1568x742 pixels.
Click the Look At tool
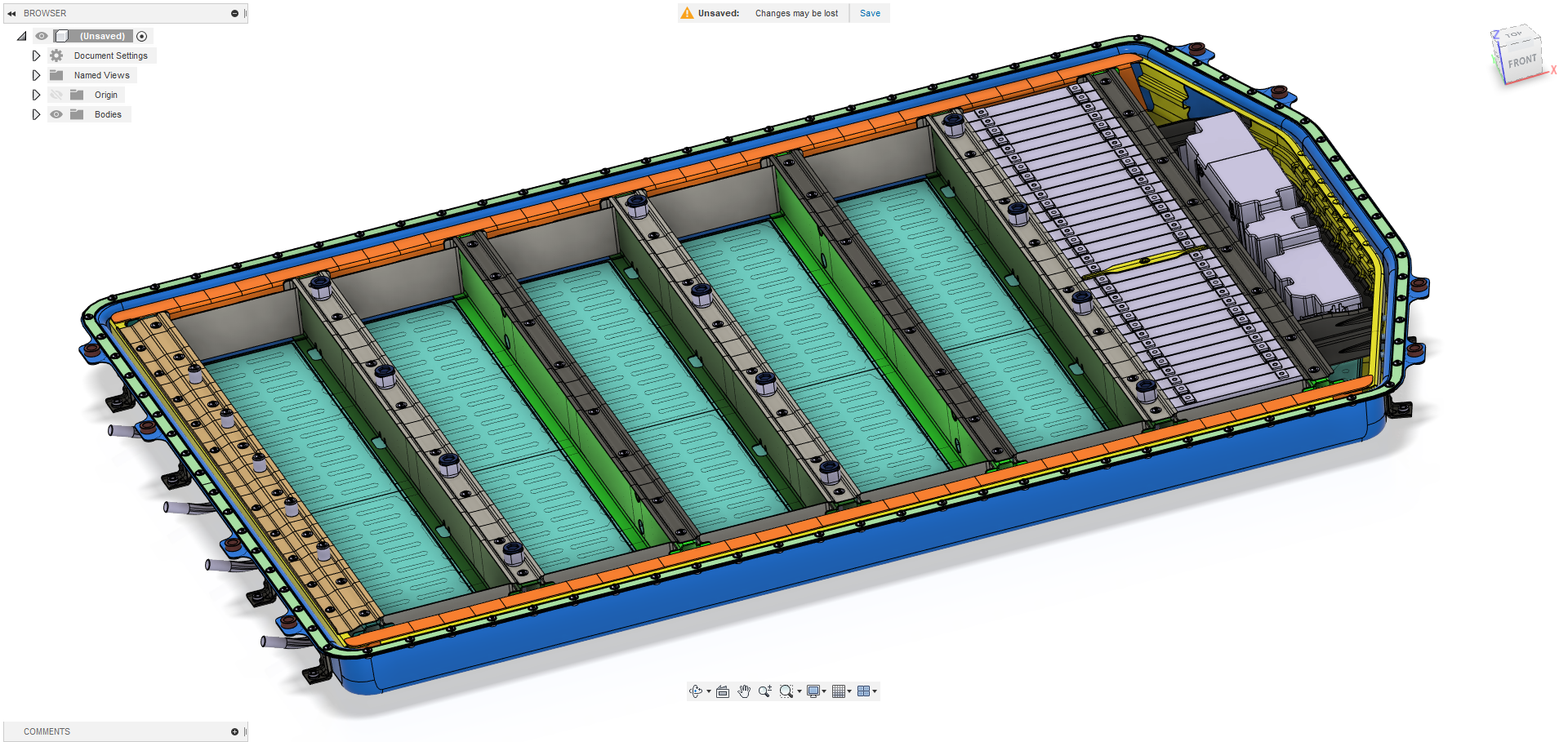[x=723, y=691]
